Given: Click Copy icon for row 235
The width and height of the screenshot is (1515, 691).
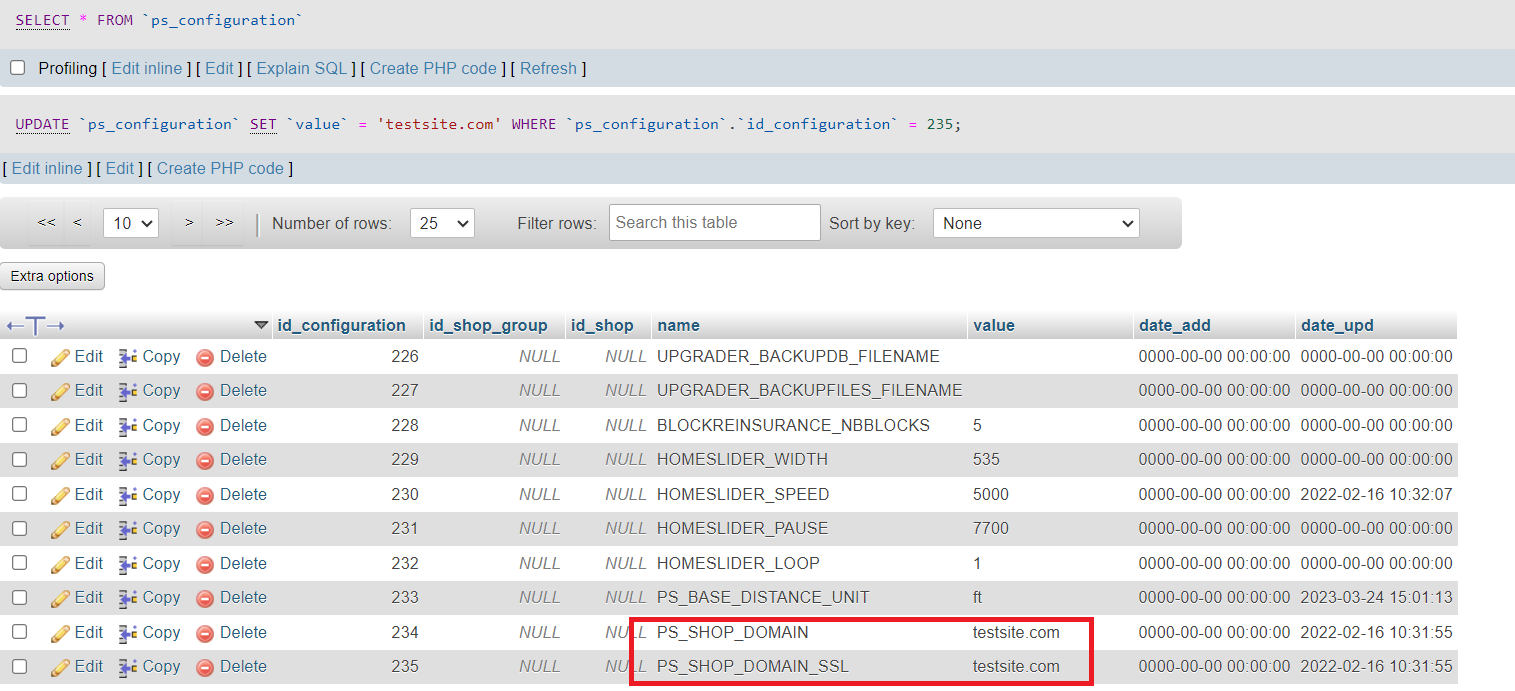Looking at the screenshot, I should pyautogui.click(x=128, y=667).
